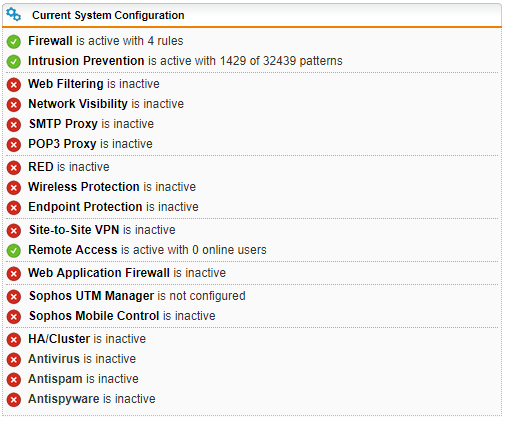Open the Sophos Mobile Control link
505x421 pixels.
[x=94, y=316]
